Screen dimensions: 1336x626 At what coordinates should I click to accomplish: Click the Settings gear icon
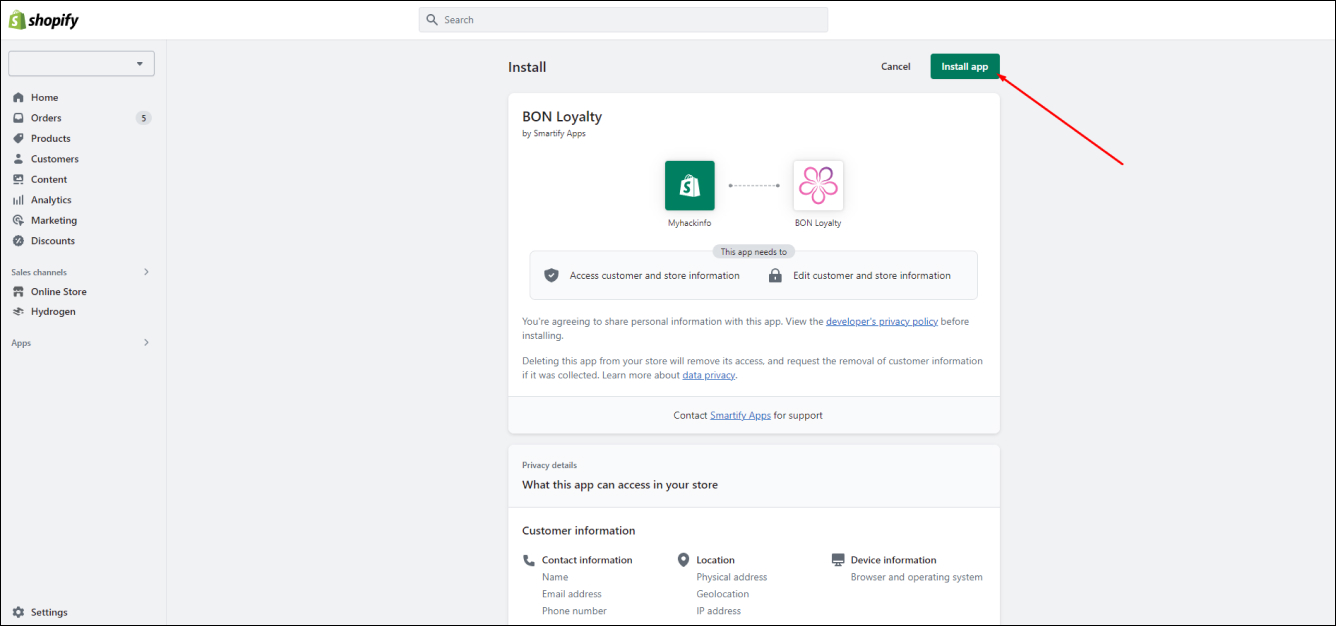[x=18, y=612]
